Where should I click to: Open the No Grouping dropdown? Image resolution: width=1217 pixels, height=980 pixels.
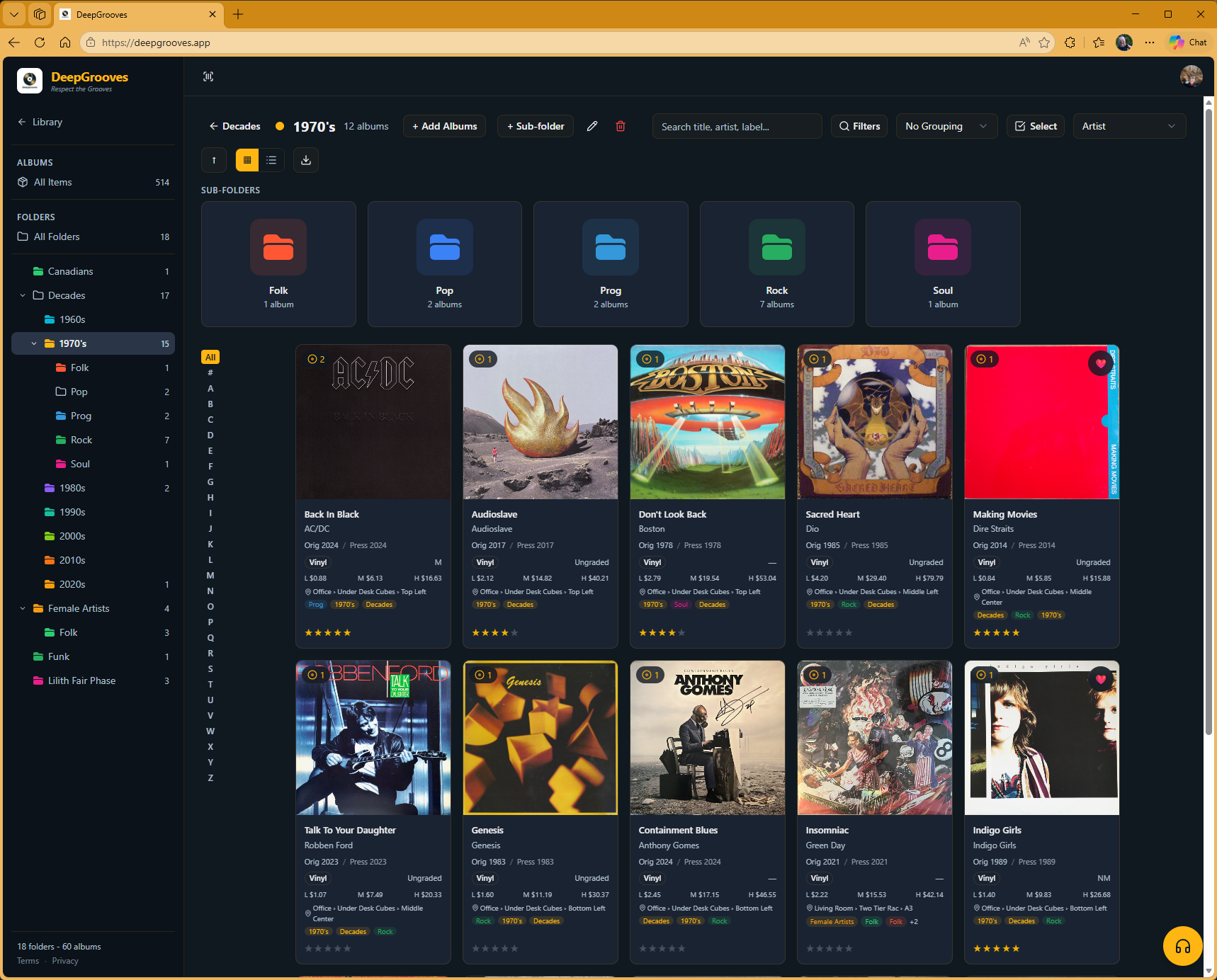click(x=946, y=126)
